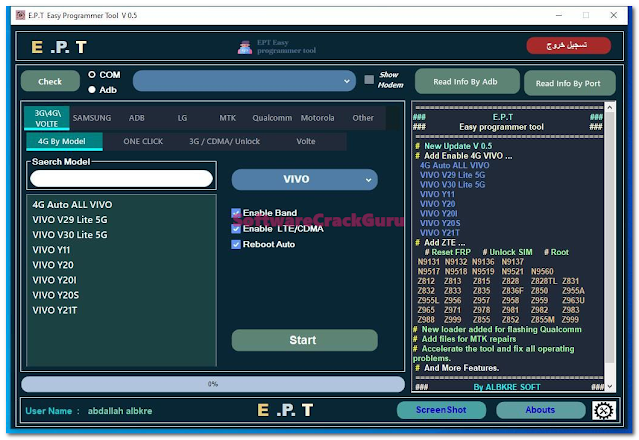Click the log panel scrollbar down arrow
This screenshot has height=440, width=639.
pyautogui.click(x=610, y=386)
